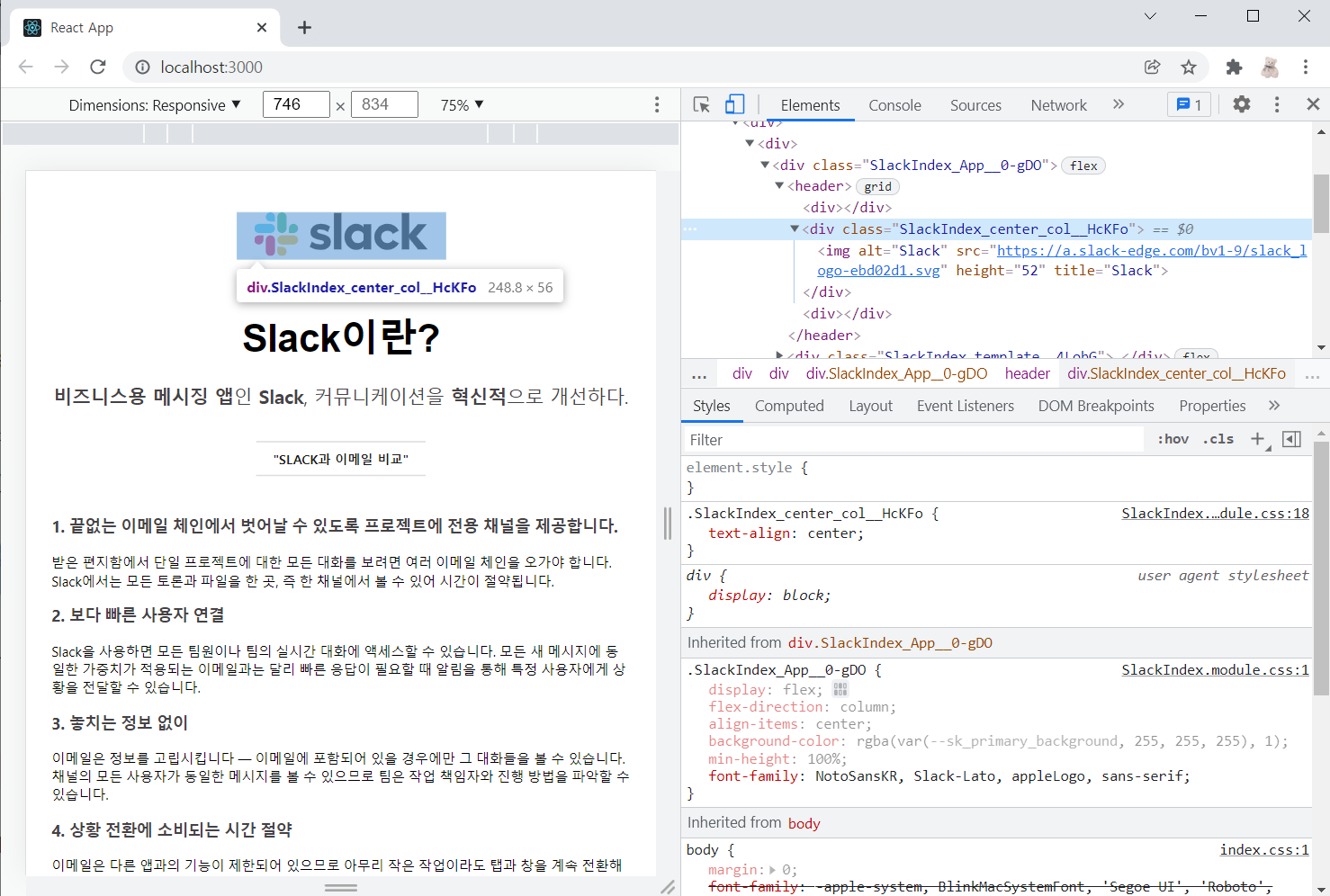Expand the margin shorthand property
The width and height of the screenshot is (1330, 896).
pos(772,870)
